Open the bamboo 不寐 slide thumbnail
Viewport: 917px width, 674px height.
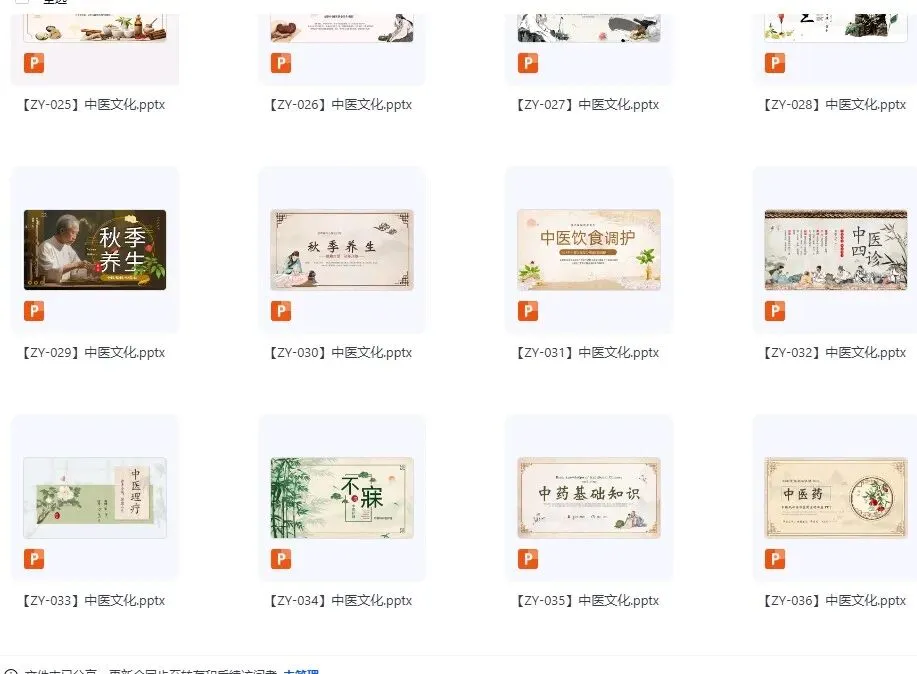tap(342, 498)
